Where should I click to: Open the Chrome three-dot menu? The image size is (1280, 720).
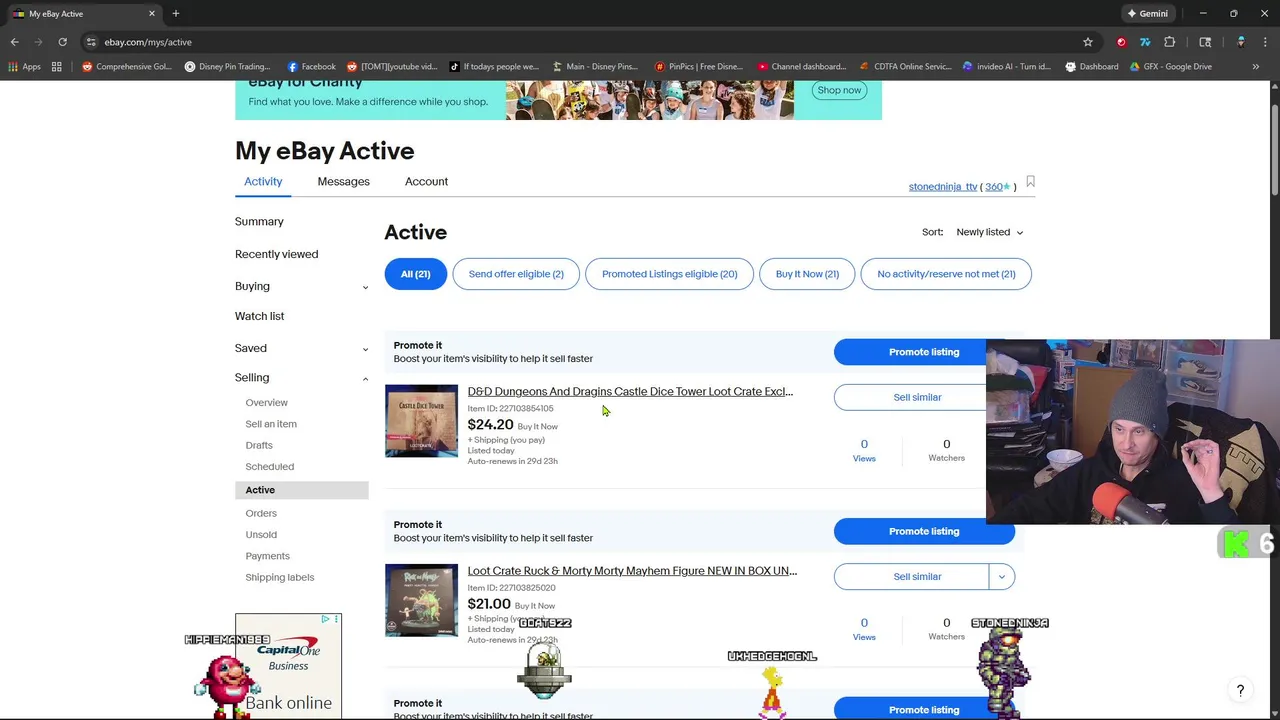coord(1266,42)
